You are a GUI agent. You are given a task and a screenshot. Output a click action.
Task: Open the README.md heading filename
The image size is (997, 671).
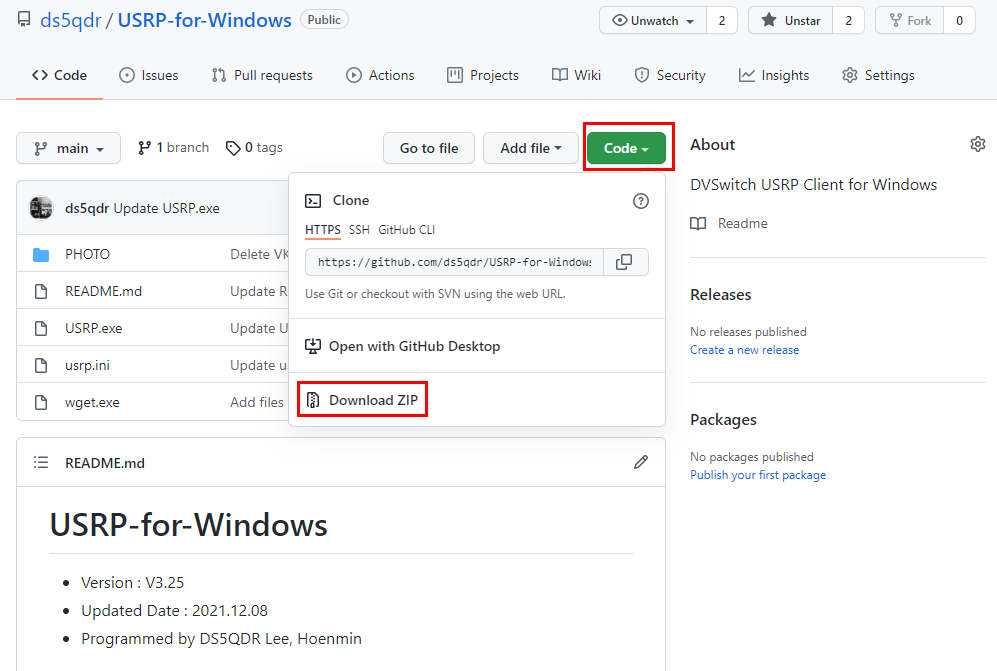[105, 463]
